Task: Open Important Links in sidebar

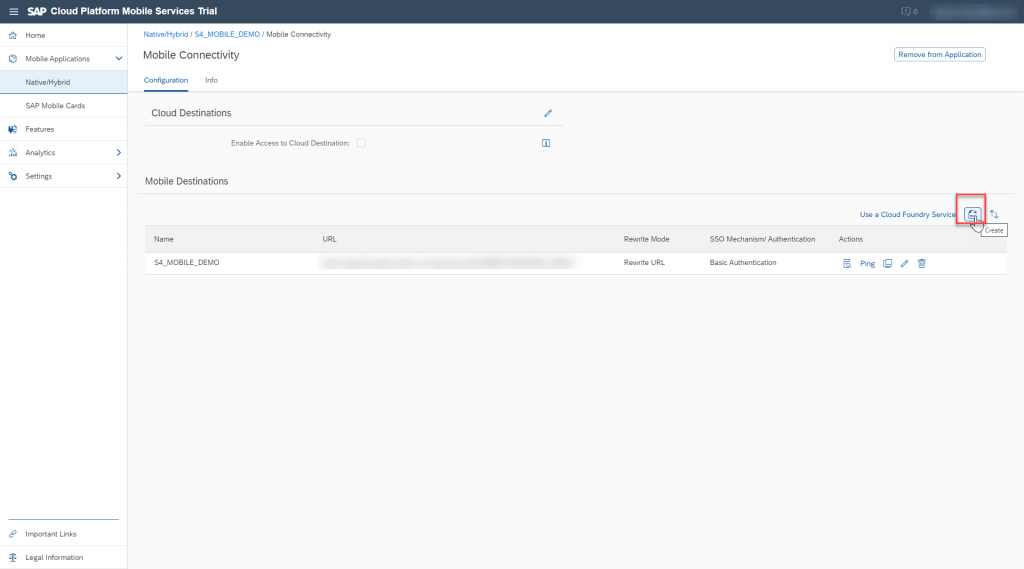Action: click(x=63, y=534)
